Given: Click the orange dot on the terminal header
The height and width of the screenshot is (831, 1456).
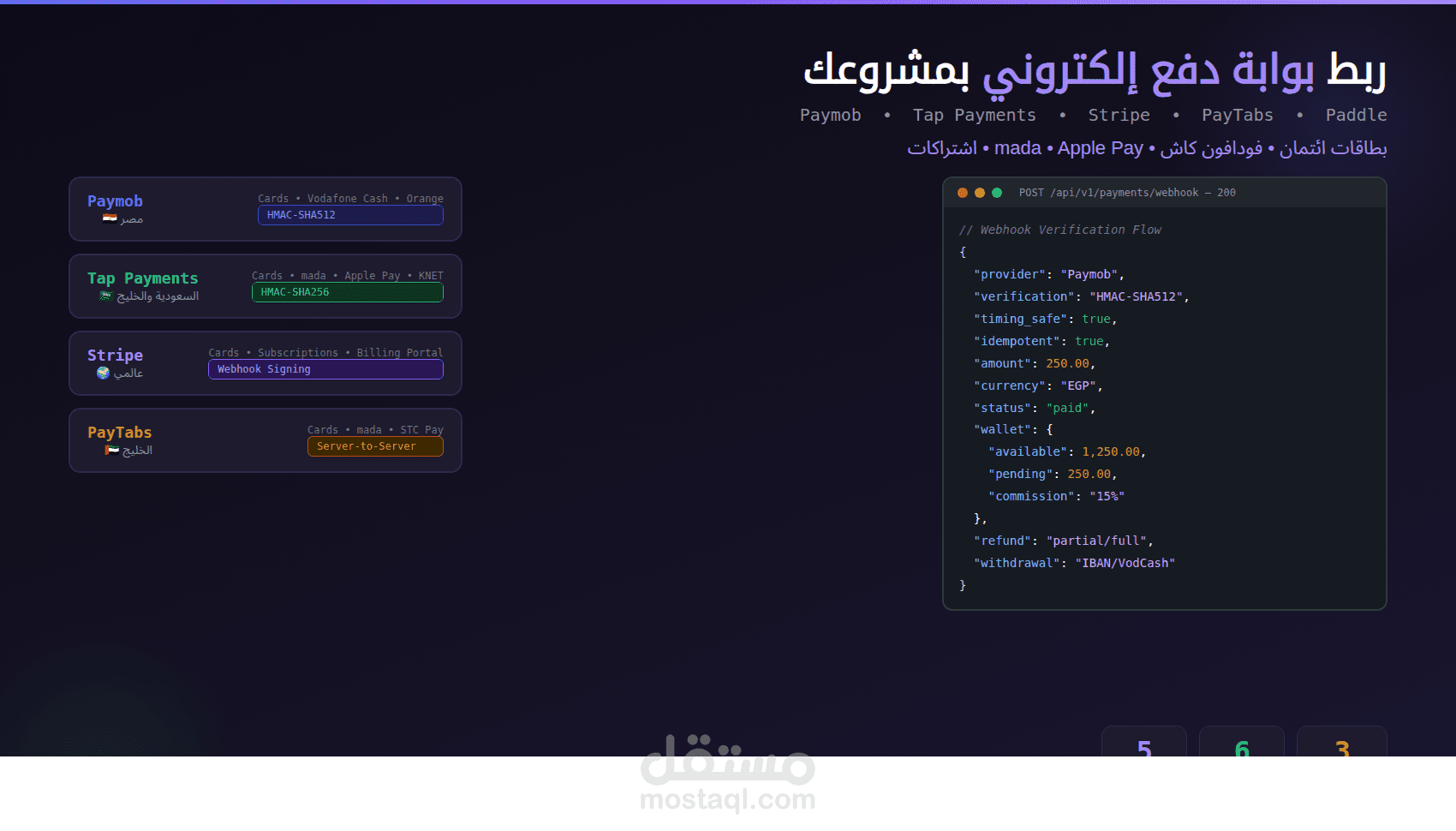Looking at the screenshot, I should (963, 194).
